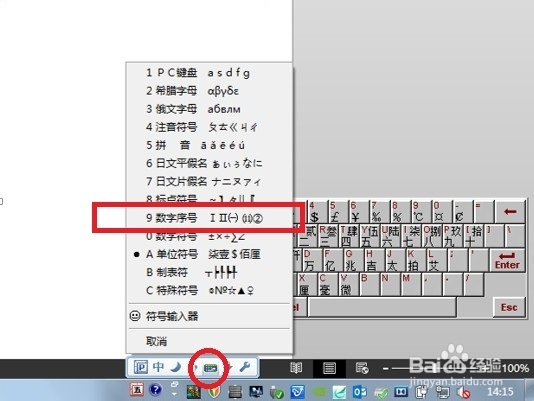
Task: Open IME settings wrench icon
Action: (x=245, y=367)
